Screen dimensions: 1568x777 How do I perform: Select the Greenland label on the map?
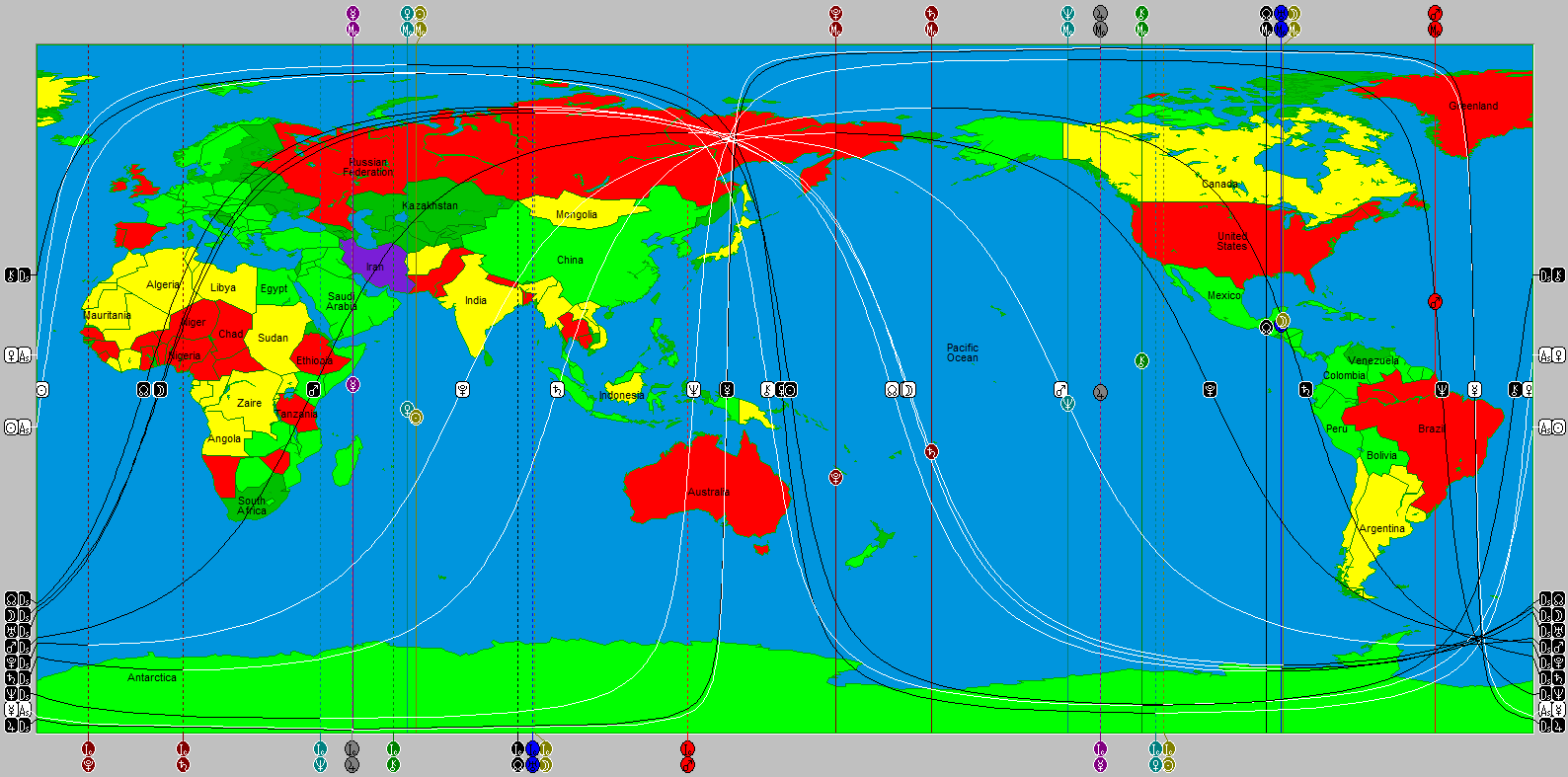click(1473, 106)
